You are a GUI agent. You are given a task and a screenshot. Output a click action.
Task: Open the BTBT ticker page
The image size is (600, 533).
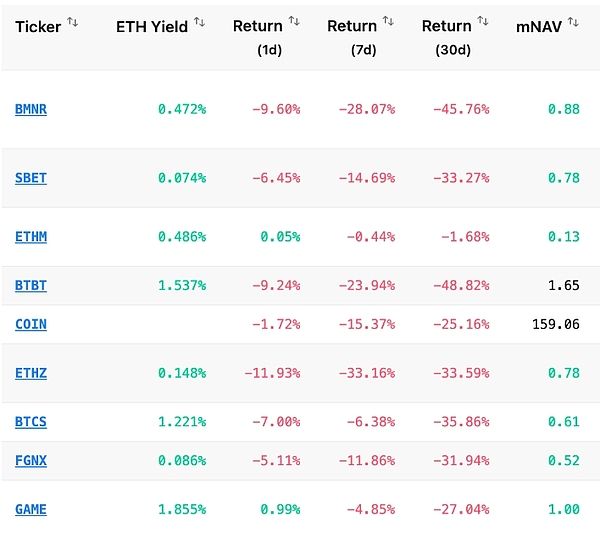31,285
